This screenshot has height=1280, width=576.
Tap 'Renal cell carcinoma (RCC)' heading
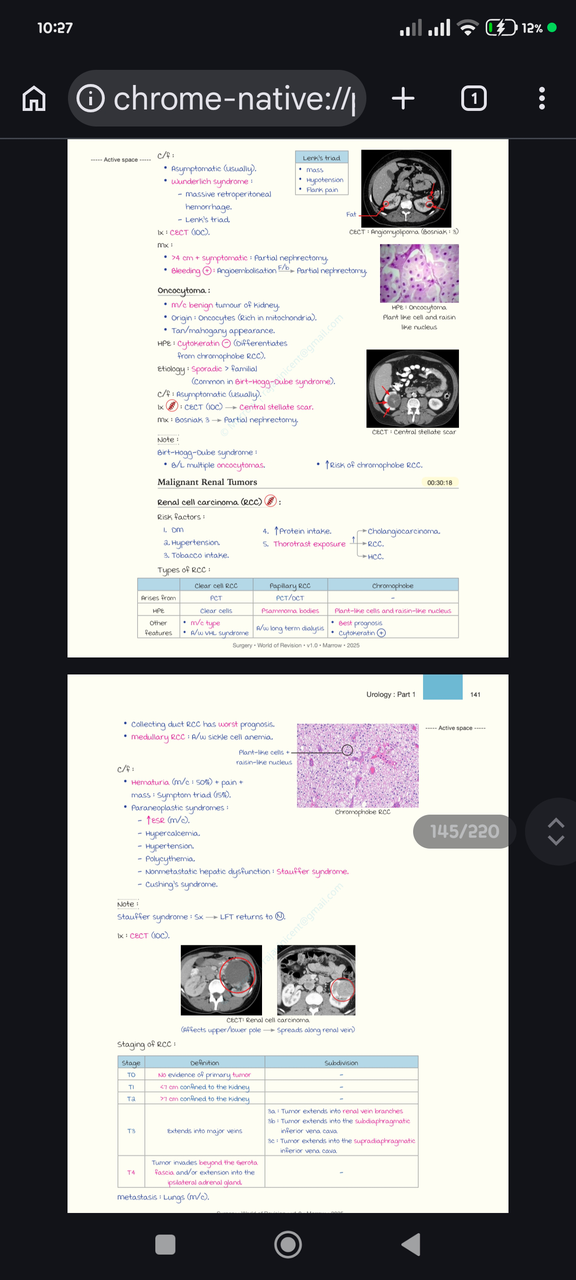209,502
